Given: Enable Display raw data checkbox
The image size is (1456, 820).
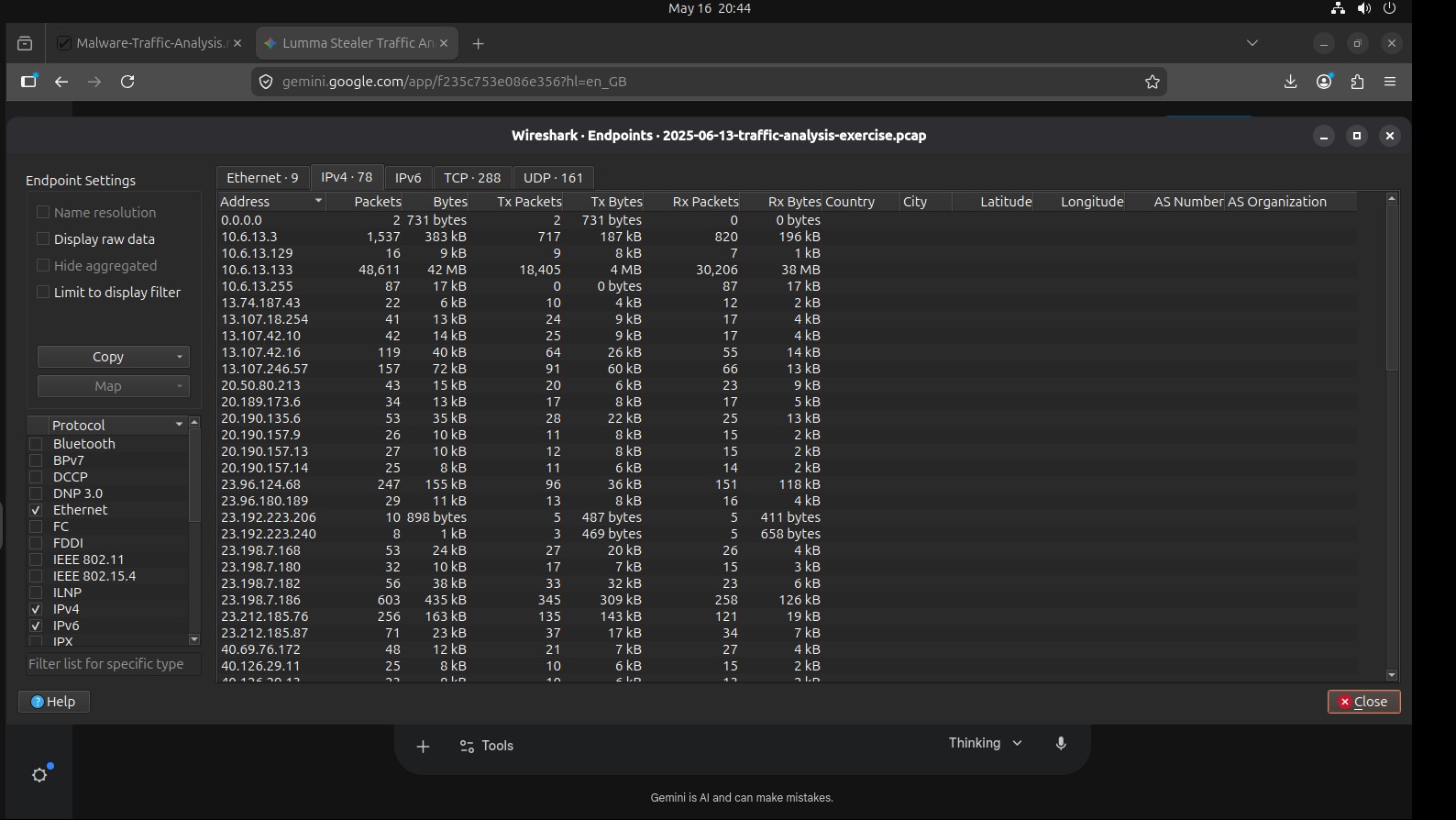Looking at the screenshot, I should click(43, 238).
